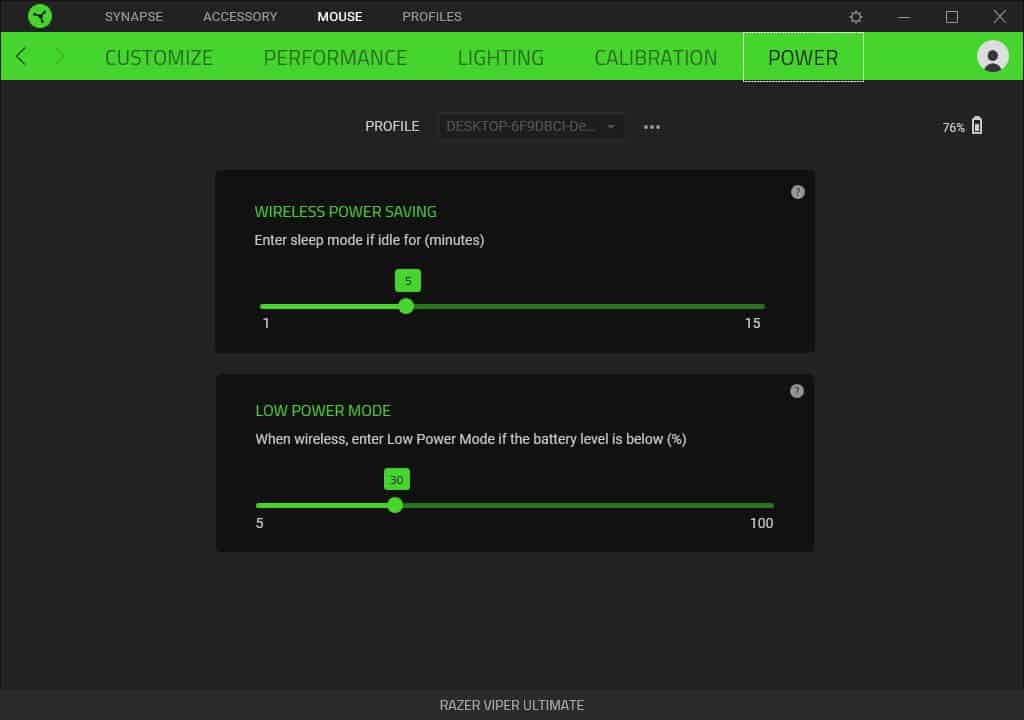Screen dimensions: 1024x720
Task: Open the ACCESSORY section
Action: point(239,16)
